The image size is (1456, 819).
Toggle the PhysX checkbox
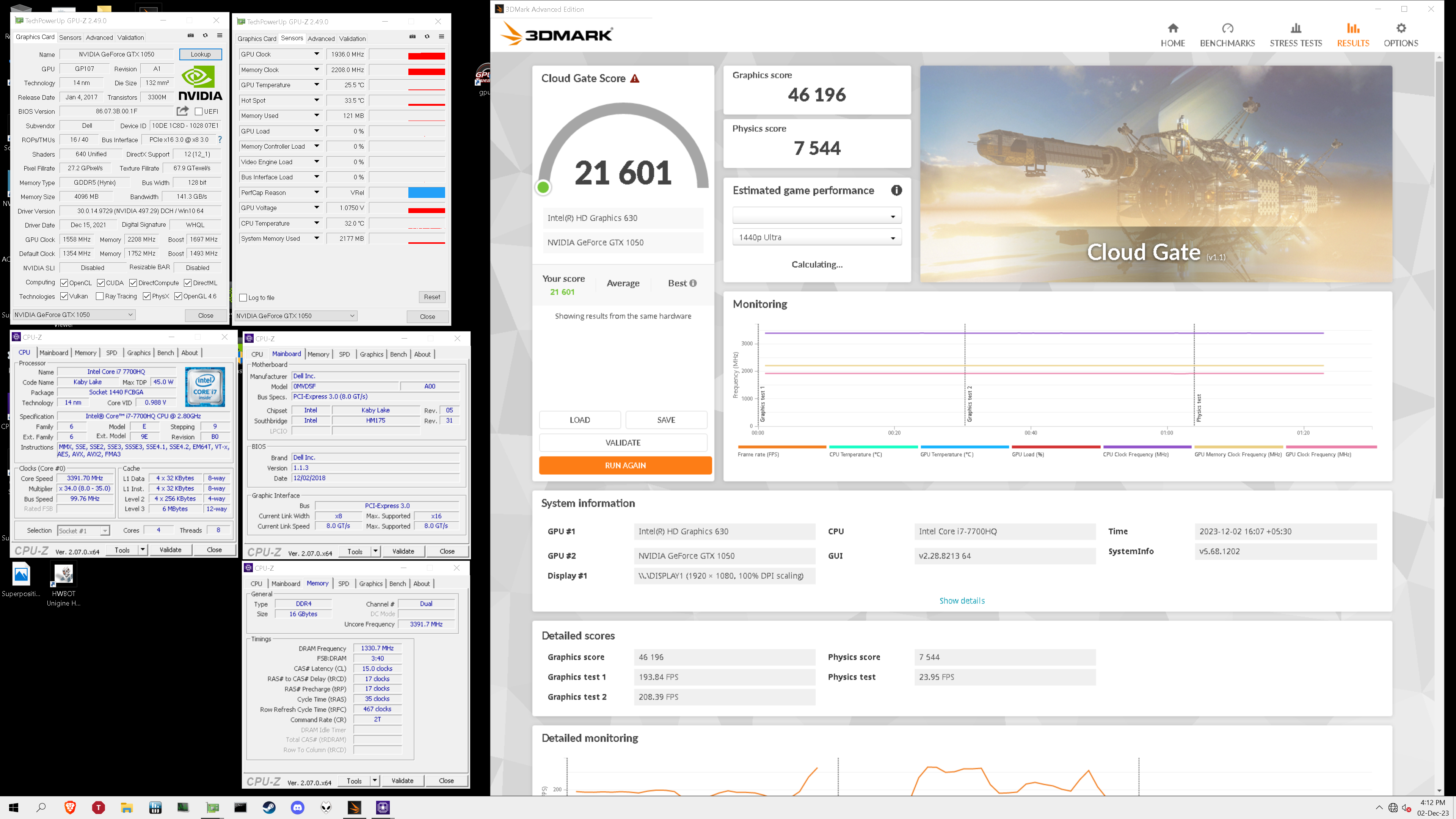point(146,296)
